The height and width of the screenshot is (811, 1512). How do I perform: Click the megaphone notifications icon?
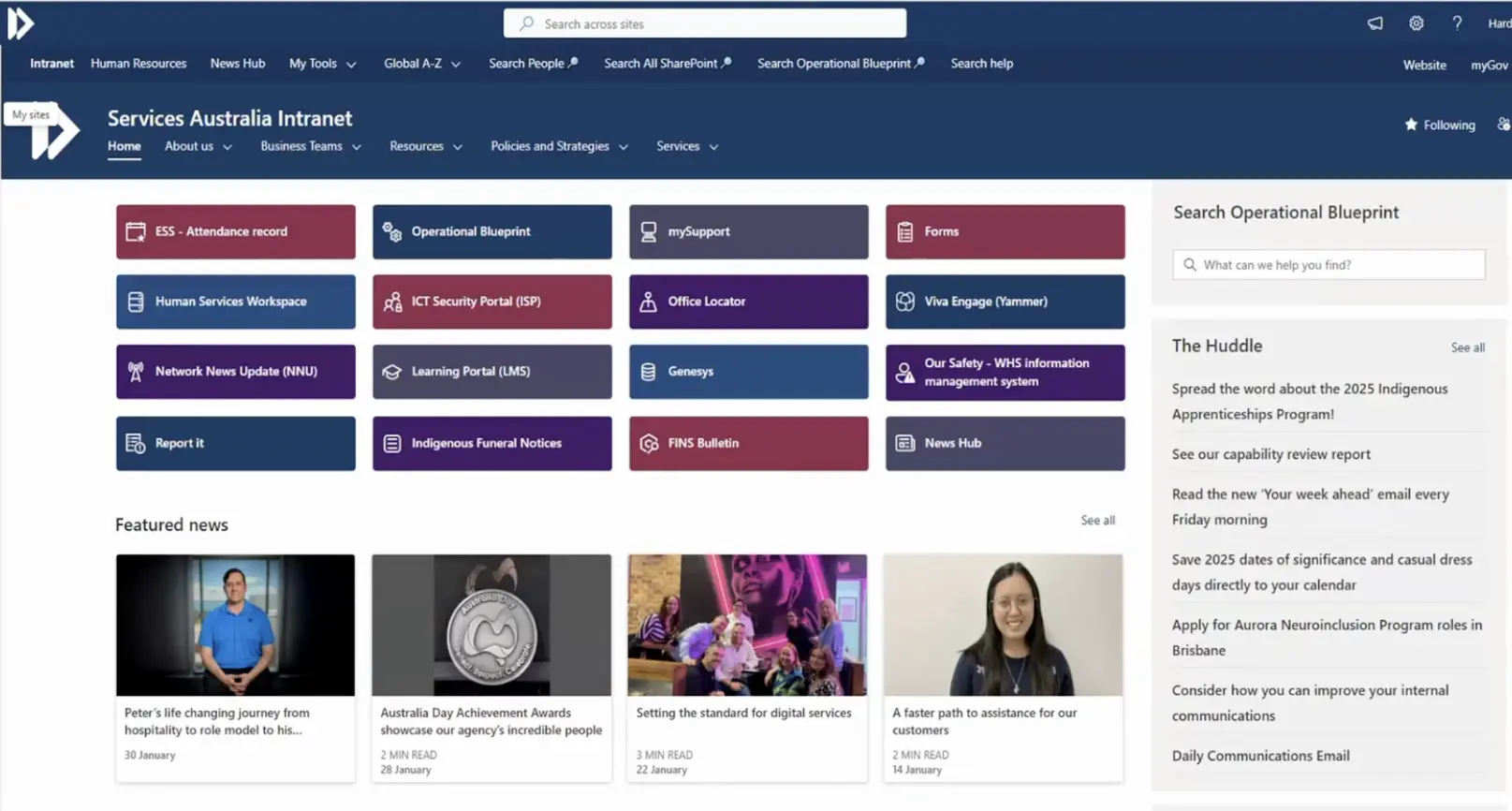pyautogui.click(x=1374, y=23)
